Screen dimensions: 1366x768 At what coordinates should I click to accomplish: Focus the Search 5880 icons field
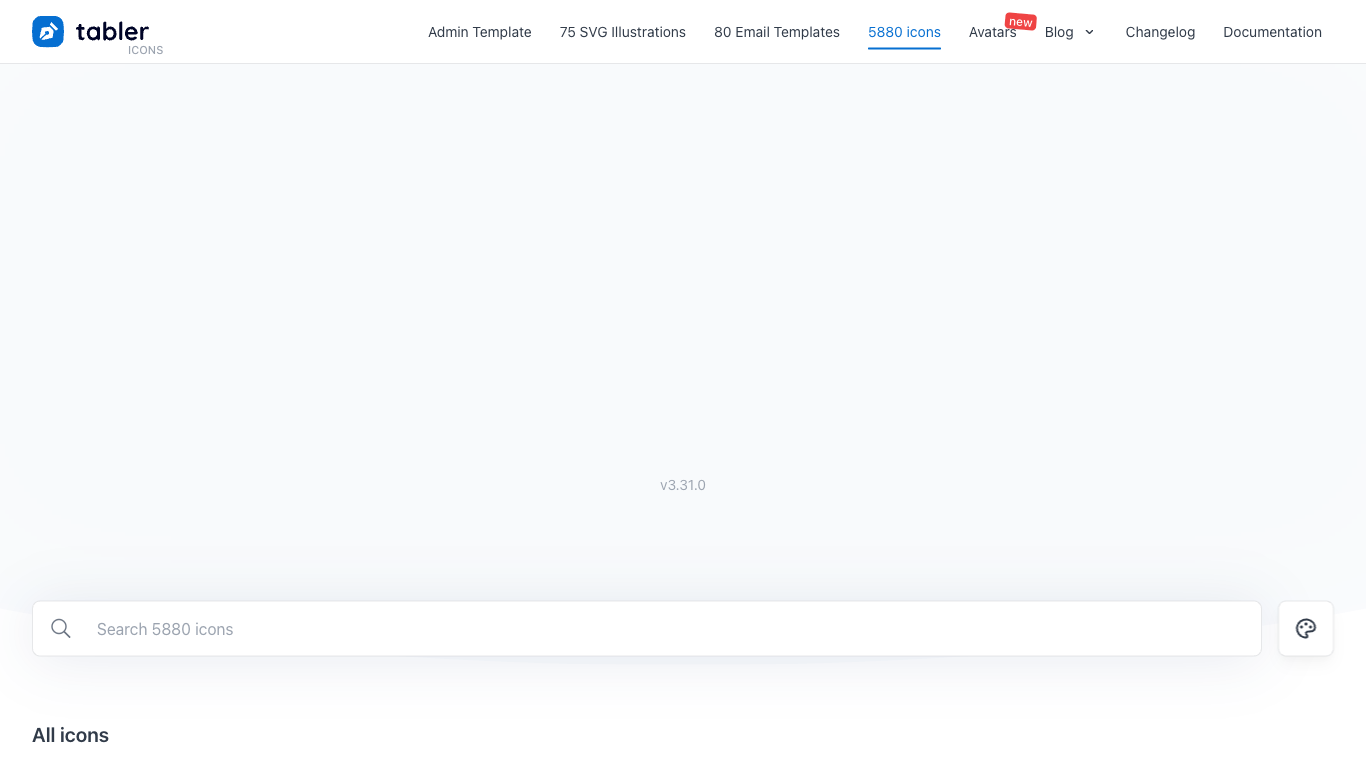tap(647, 629)
